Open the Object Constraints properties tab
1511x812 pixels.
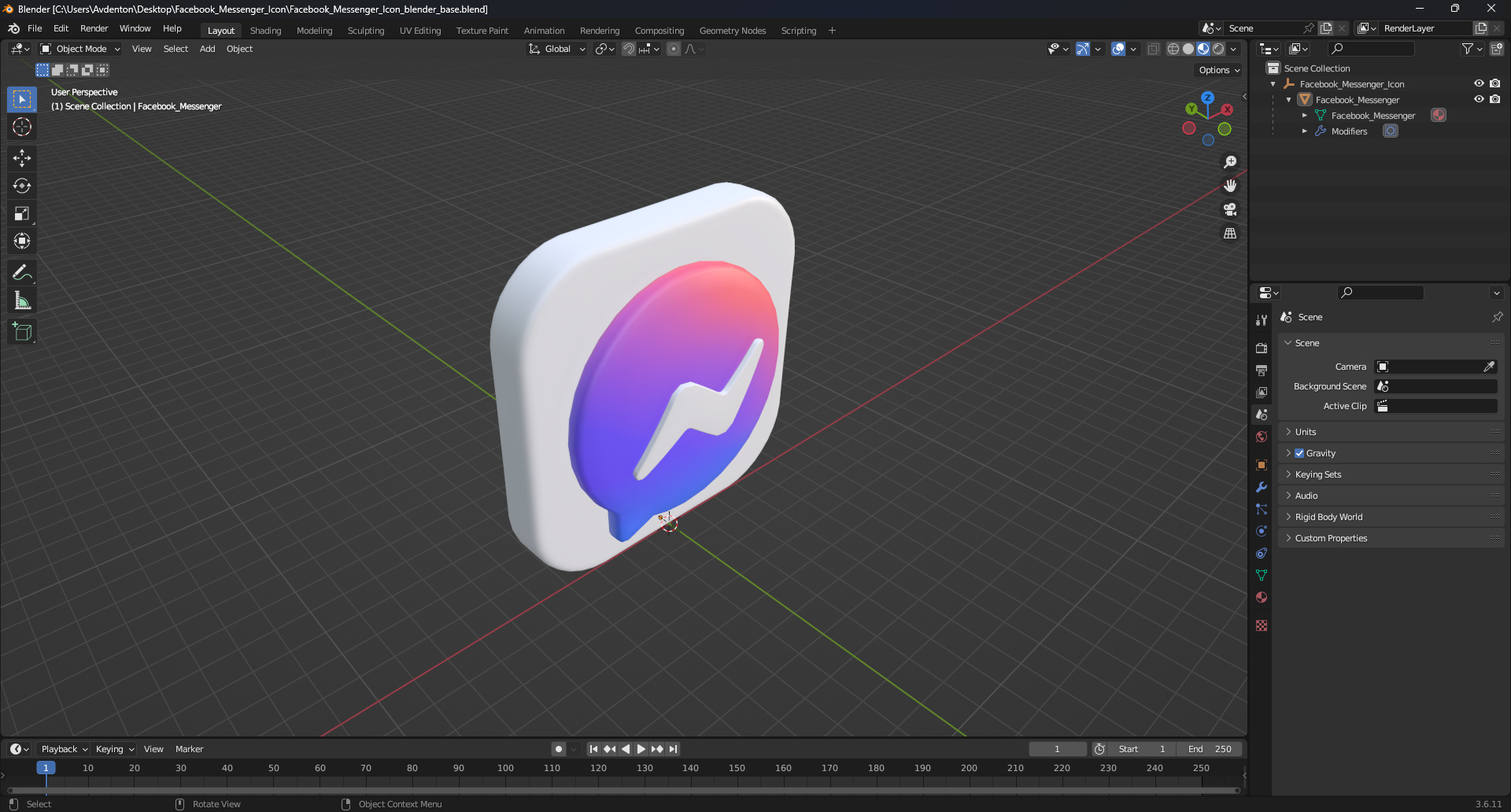(1262, 553)
